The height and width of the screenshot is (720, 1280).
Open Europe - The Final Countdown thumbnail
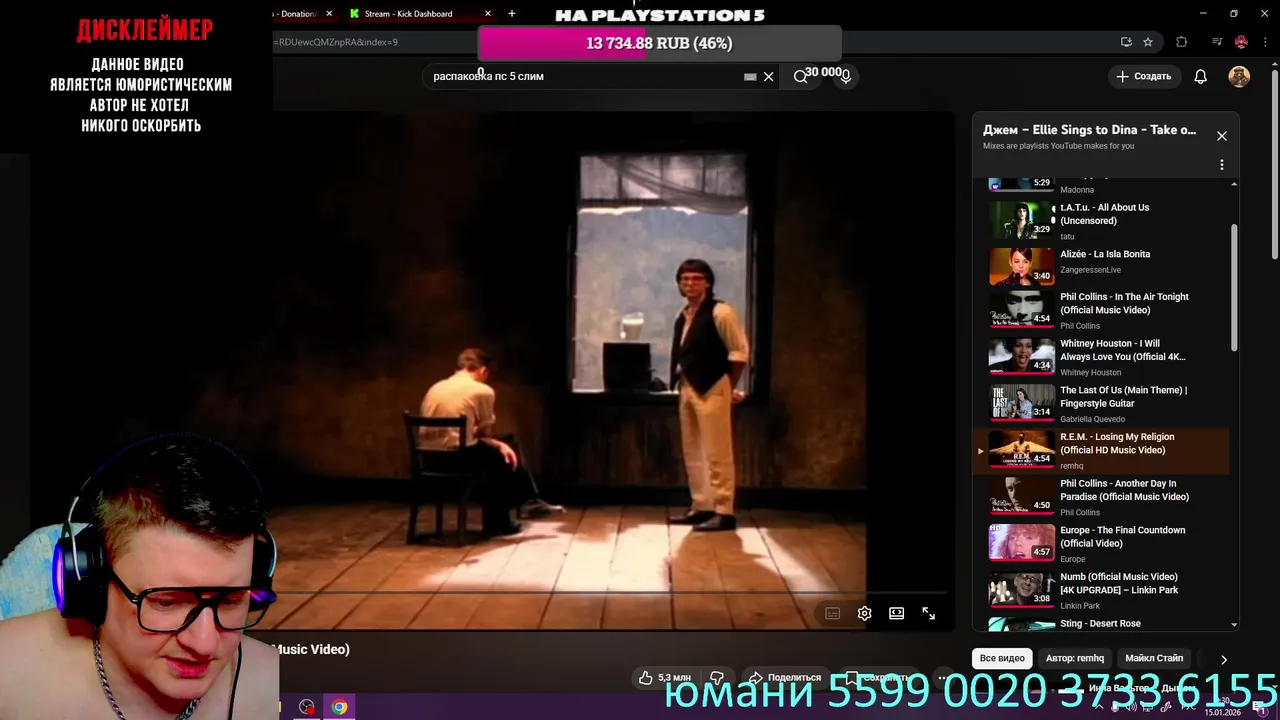1021,542
